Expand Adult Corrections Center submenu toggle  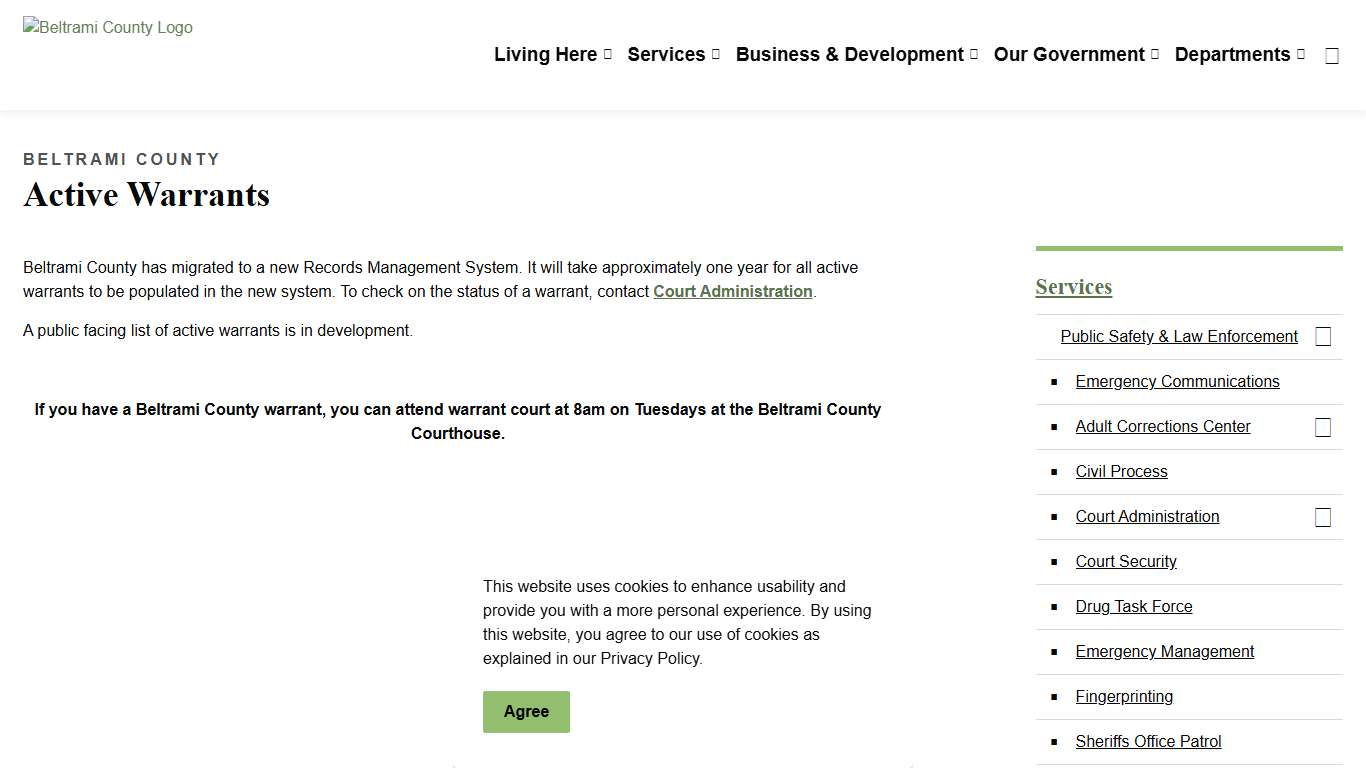coord(1322,427)
